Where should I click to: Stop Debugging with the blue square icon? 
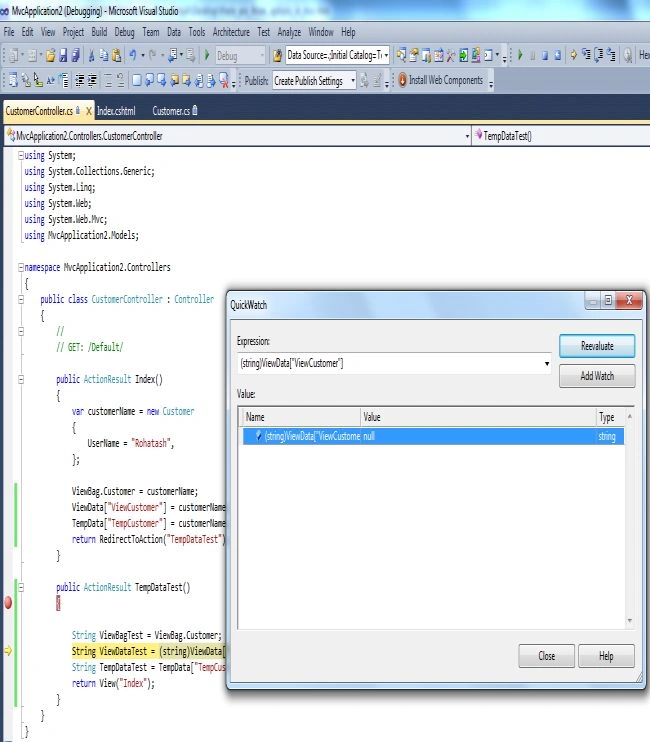(x=545, y=55)
